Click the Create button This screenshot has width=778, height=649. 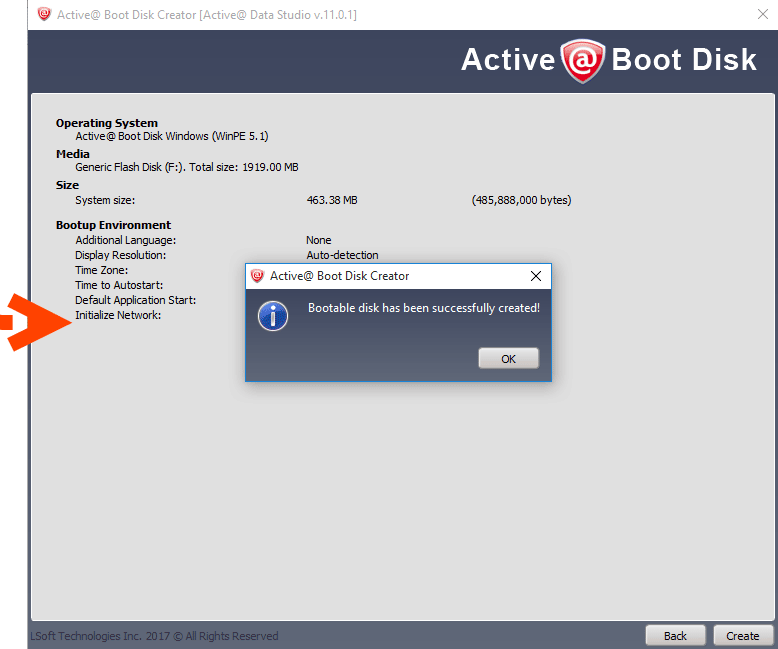tap(743, 636)
